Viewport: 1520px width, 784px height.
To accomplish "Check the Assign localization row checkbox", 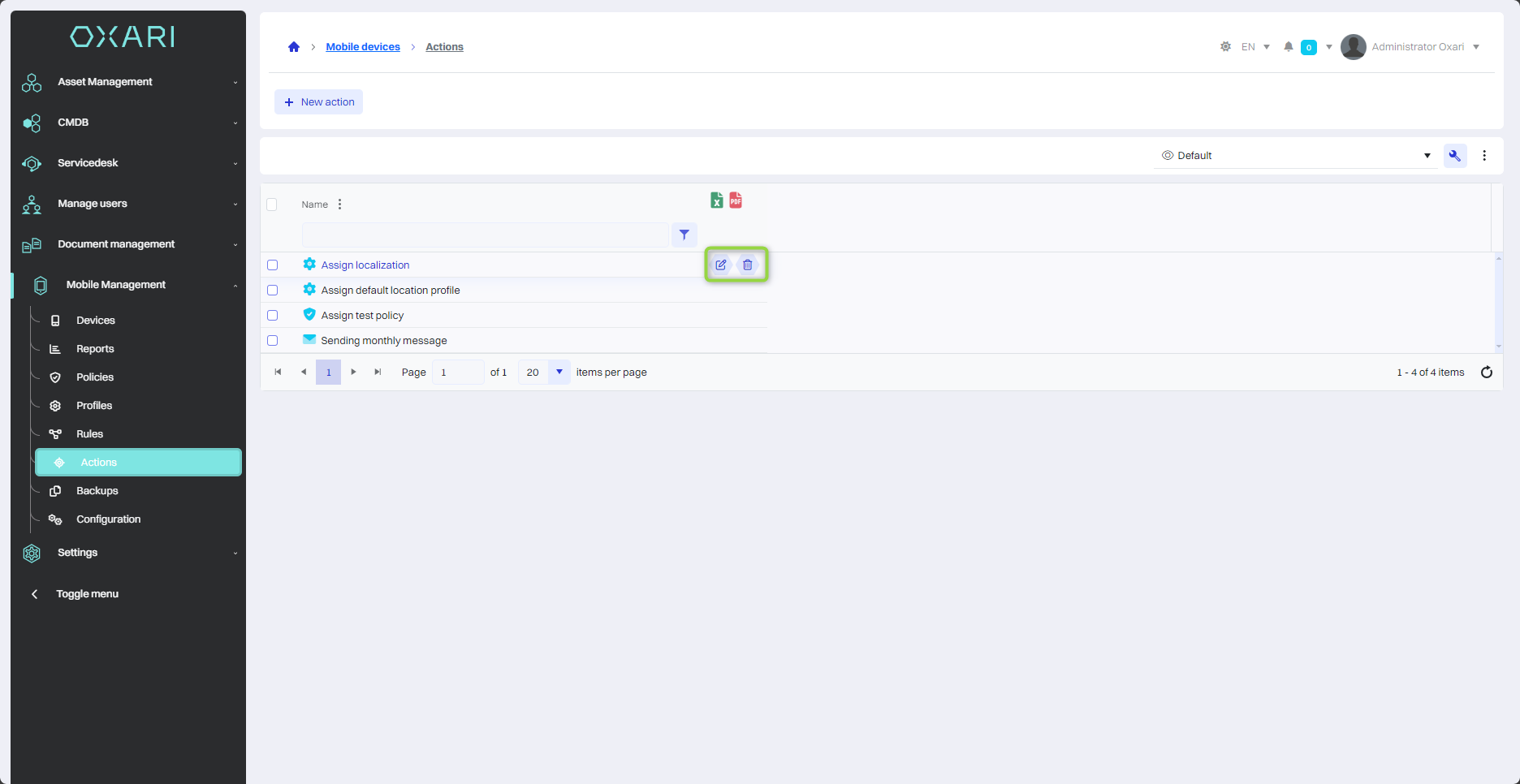I will tap(273, 265).
